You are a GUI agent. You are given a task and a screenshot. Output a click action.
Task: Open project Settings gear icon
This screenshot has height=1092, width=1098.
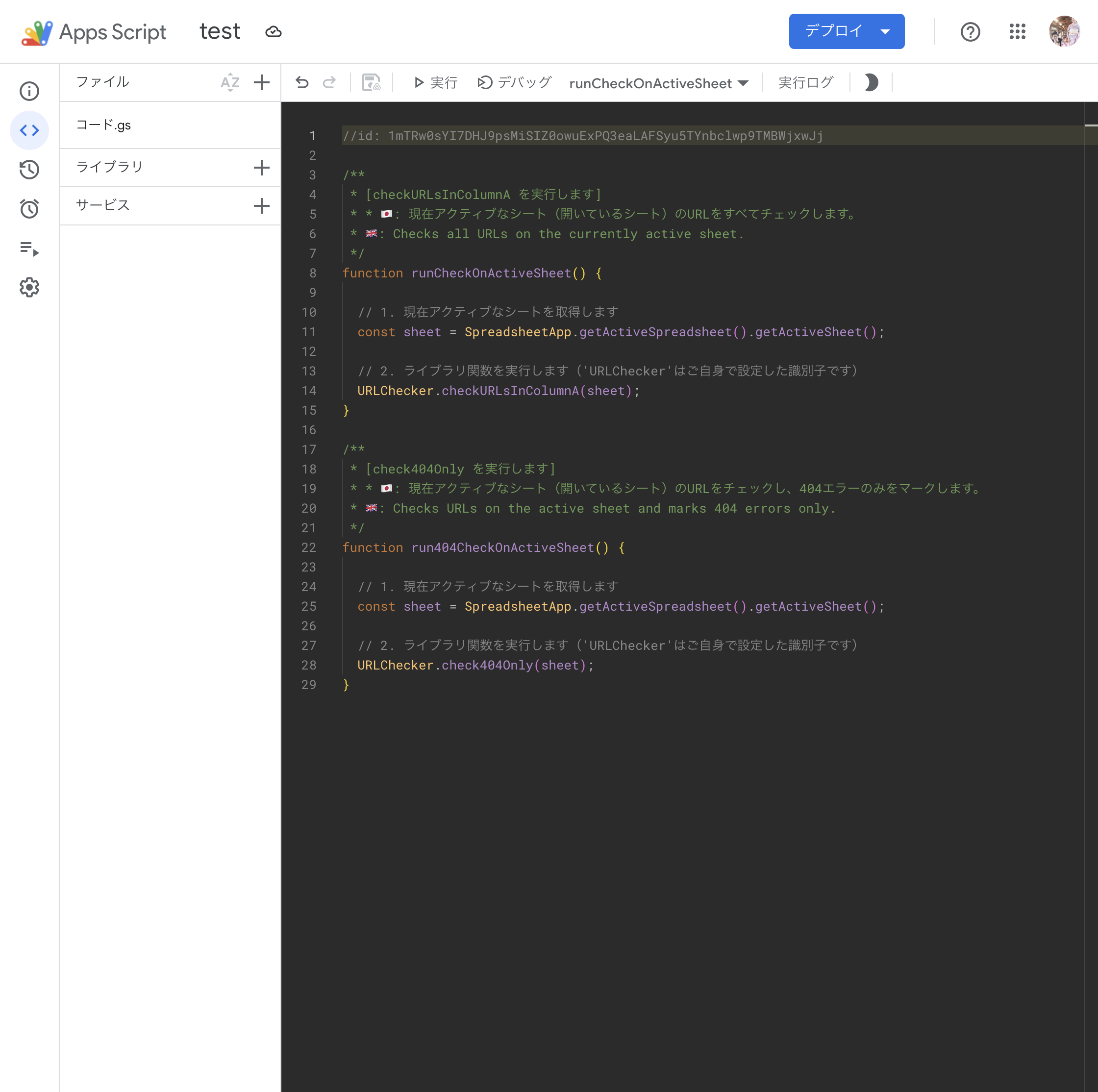pos(29,288)
